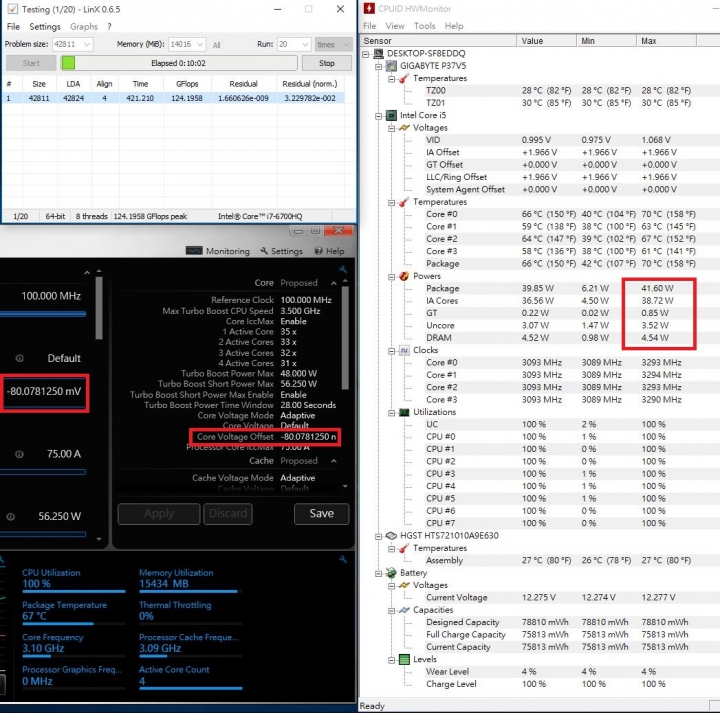720x713 pixels.
Task: Click the proposed settings panel scrollbar
Action: (345, 337)
